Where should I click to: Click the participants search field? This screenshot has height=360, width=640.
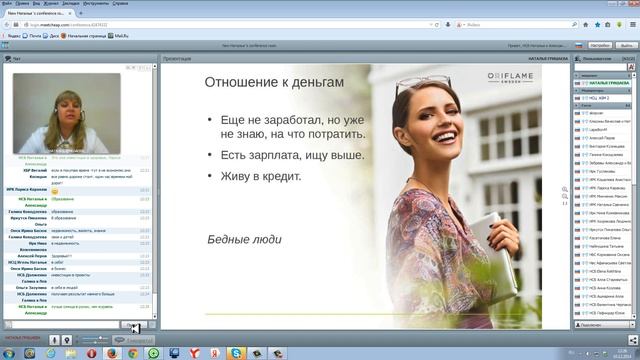(600, 67)
